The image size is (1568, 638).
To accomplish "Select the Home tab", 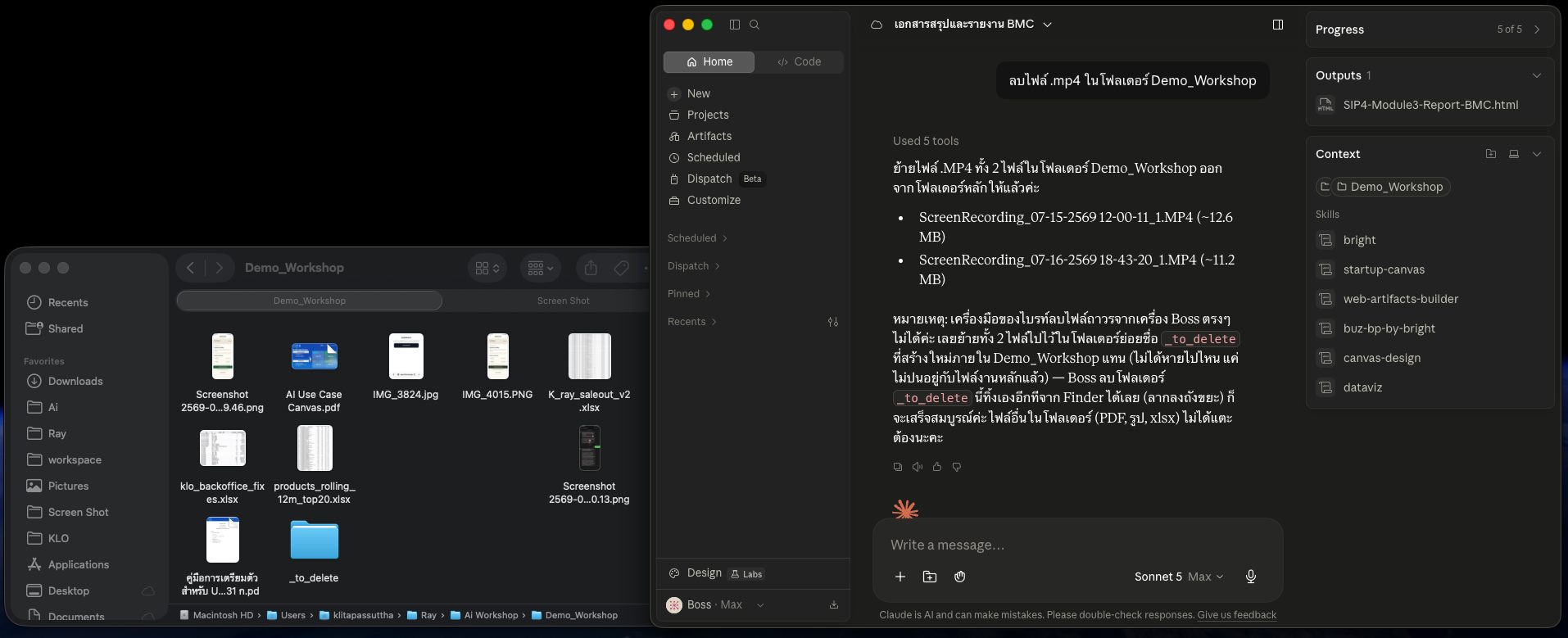I will (x=709, y=61).
